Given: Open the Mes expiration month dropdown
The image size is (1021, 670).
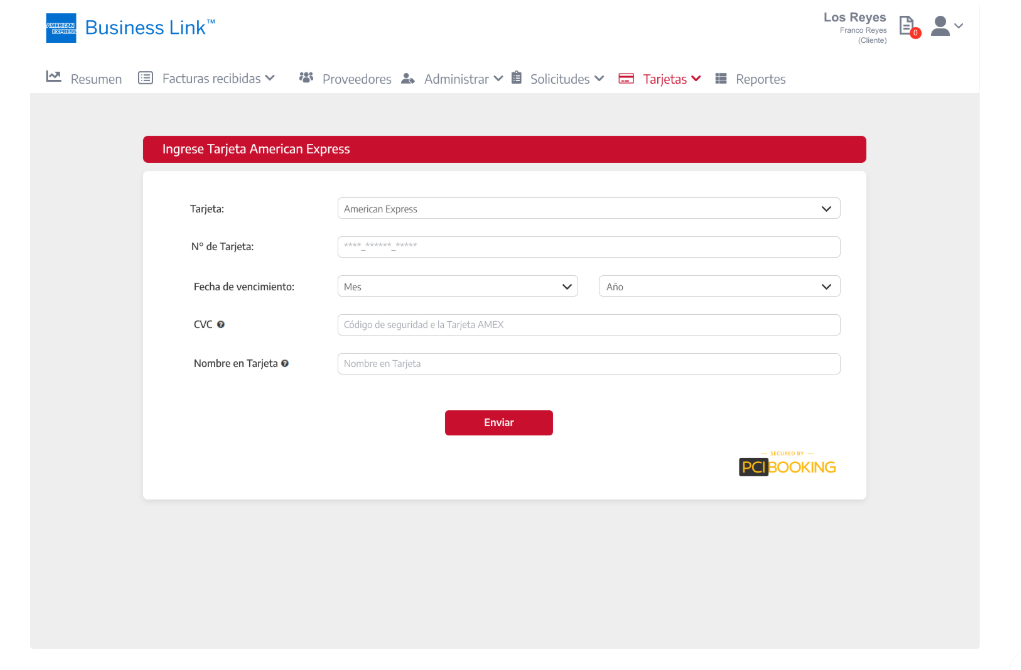Looking at the screenshot, I should (457, 287).
